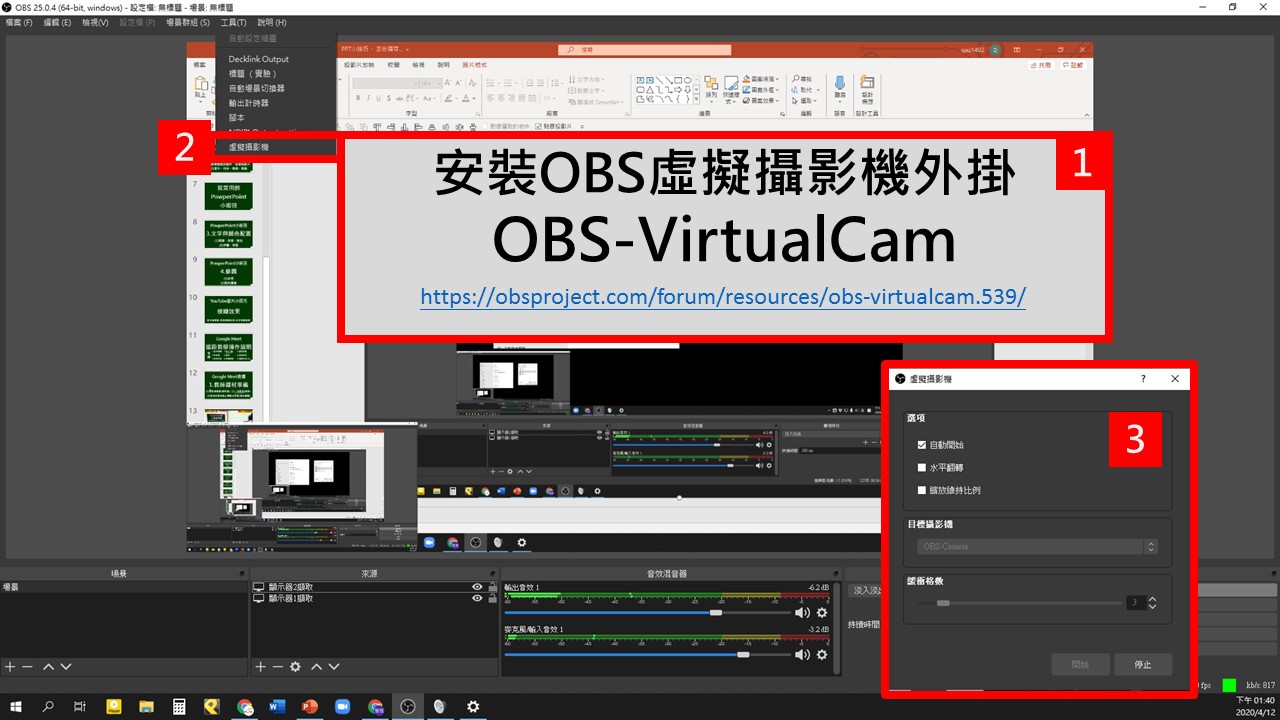
Task: Open the 場景群組 (S) menu
Action: [x=188, y=22]
